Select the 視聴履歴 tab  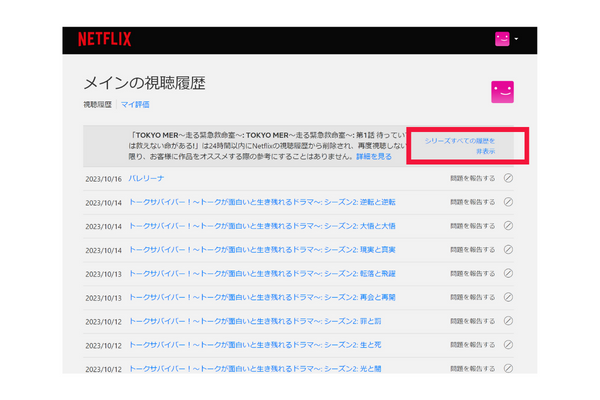pyautogui.click(x=98, y=104)
